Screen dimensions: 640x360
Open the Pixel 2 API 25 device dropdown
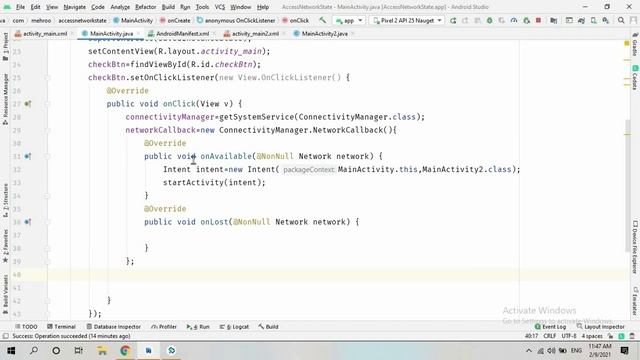[407, 20]
